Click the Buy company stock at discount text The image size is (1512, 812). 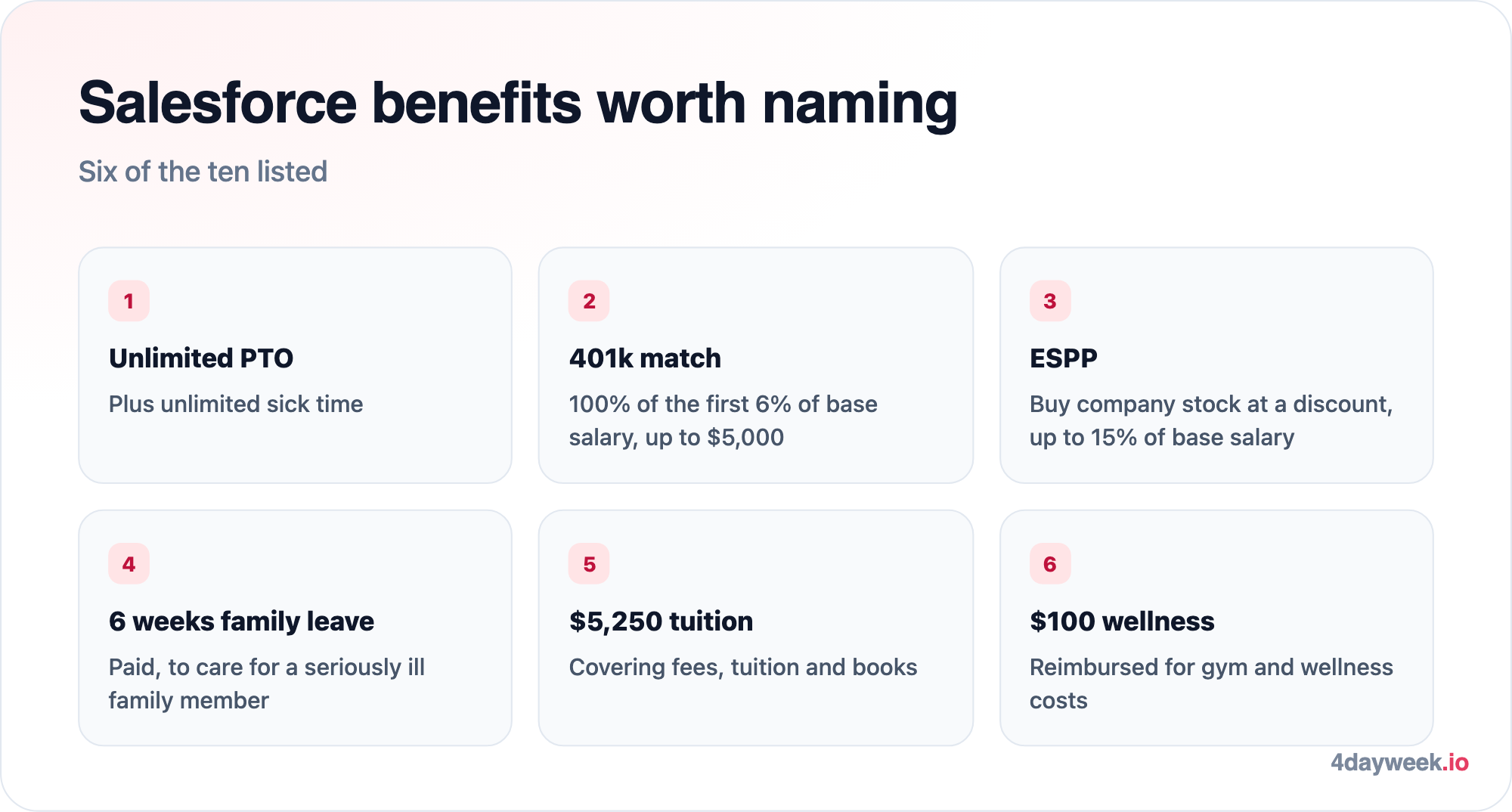[1211, 420]
